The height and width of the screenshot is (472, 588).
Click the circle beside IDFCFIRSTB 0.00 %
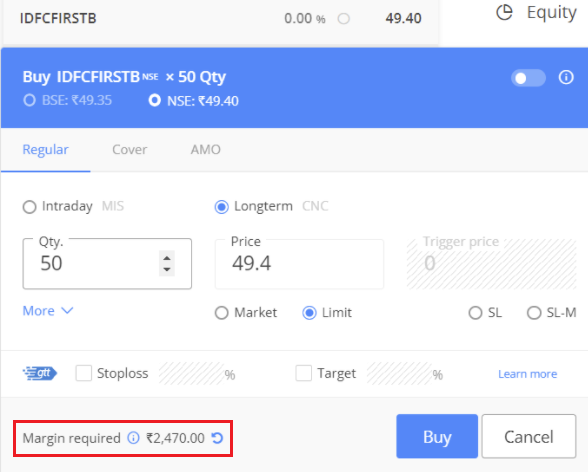click(344, 18)
